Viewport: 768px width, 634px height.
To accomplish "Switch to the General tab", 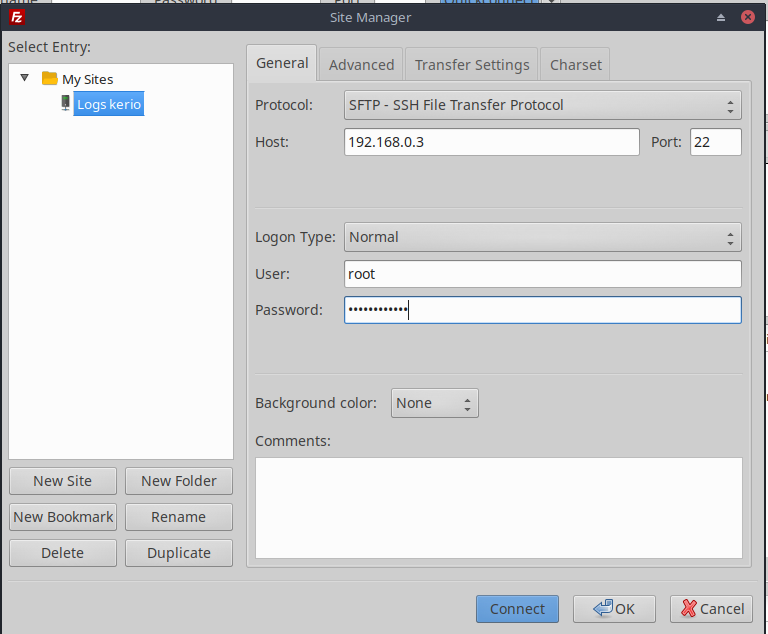I will [282, 63].
